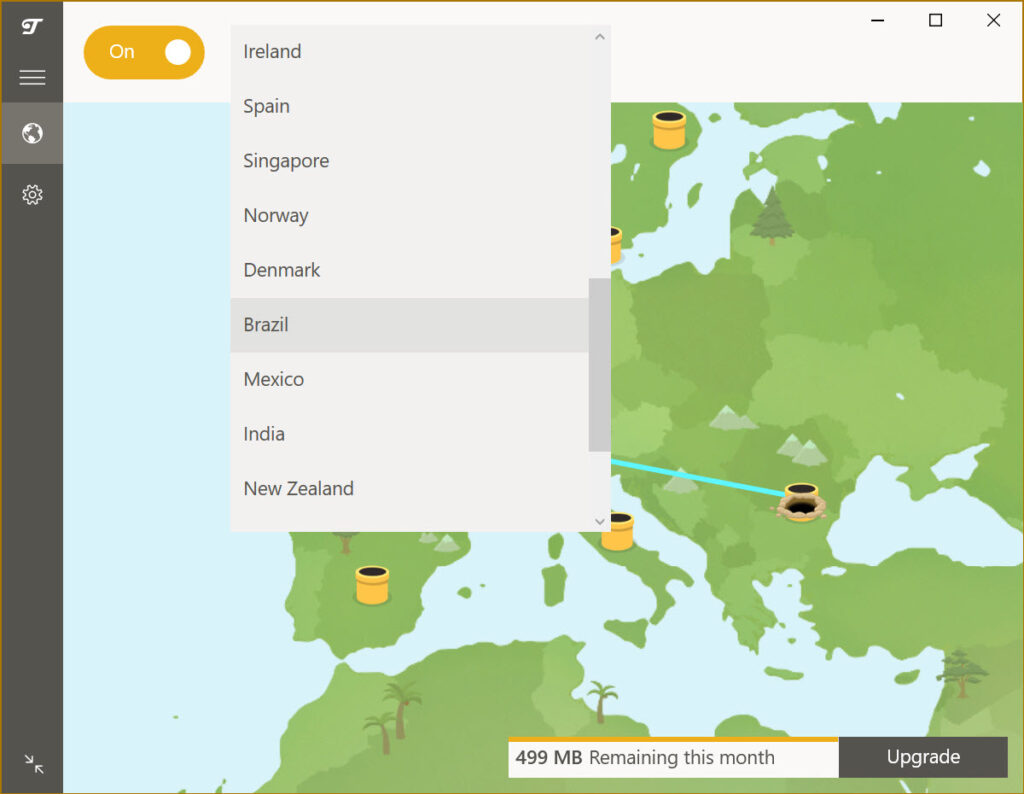
Task: Choose New Zealand from the list
Action: (x=409, y=489)
